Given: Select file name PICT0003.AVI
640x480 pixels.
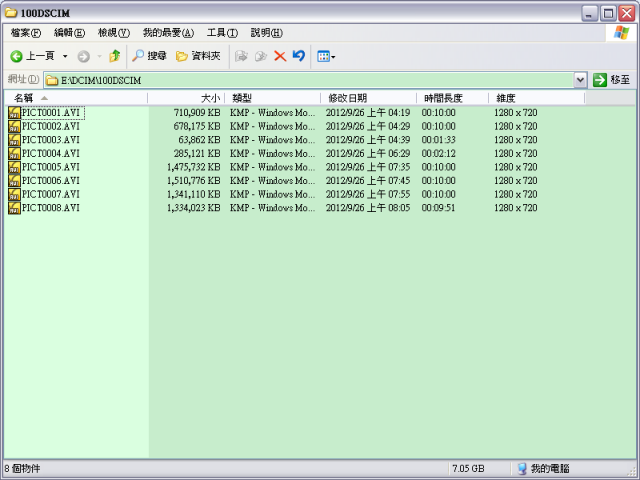Looking at the screenshot, I should [x=51, y=140].
